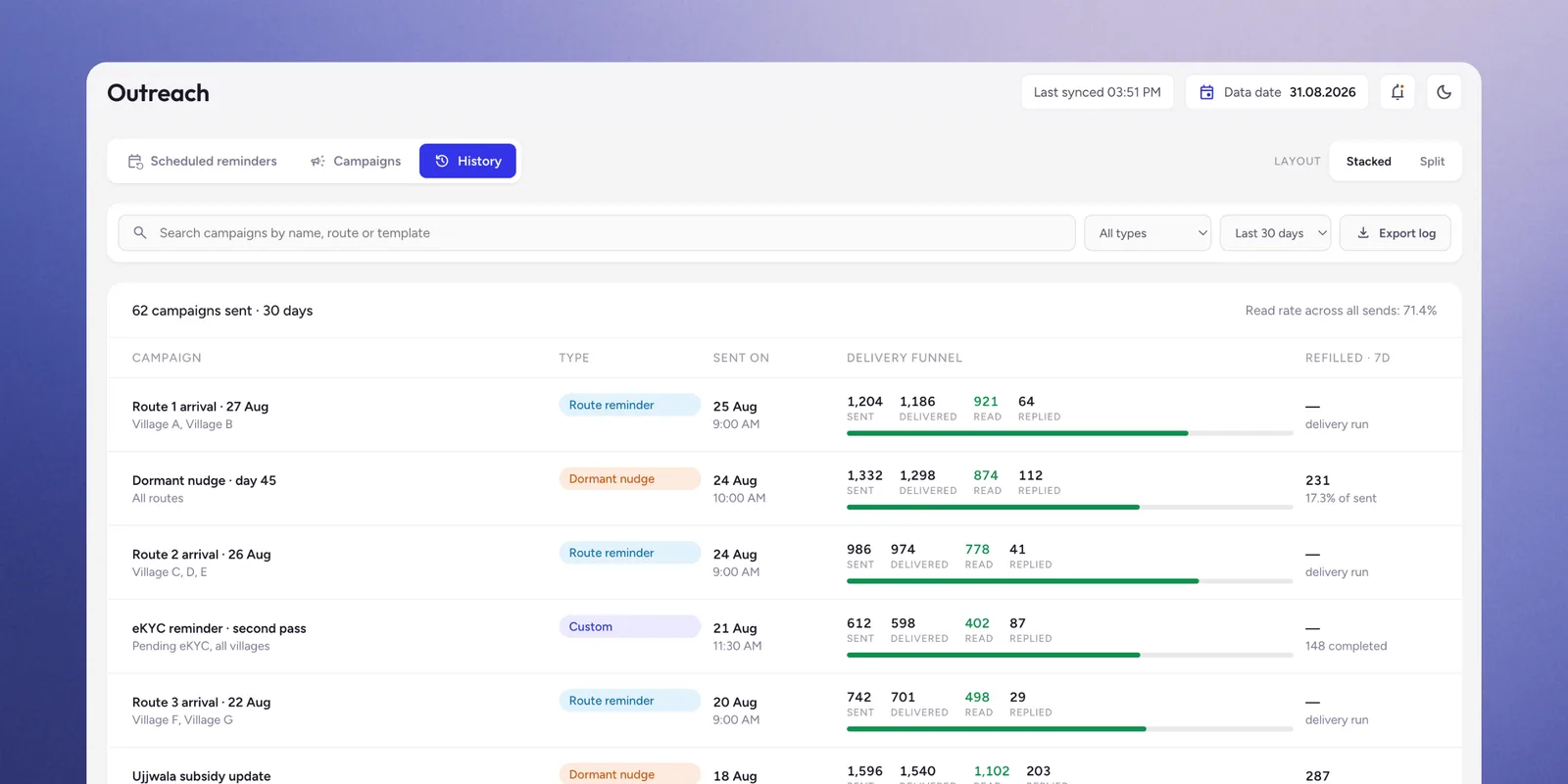Click delivery funnel bar for Route 1 arrival
Screen dimensions: 1568x784
pos(1070,433)
